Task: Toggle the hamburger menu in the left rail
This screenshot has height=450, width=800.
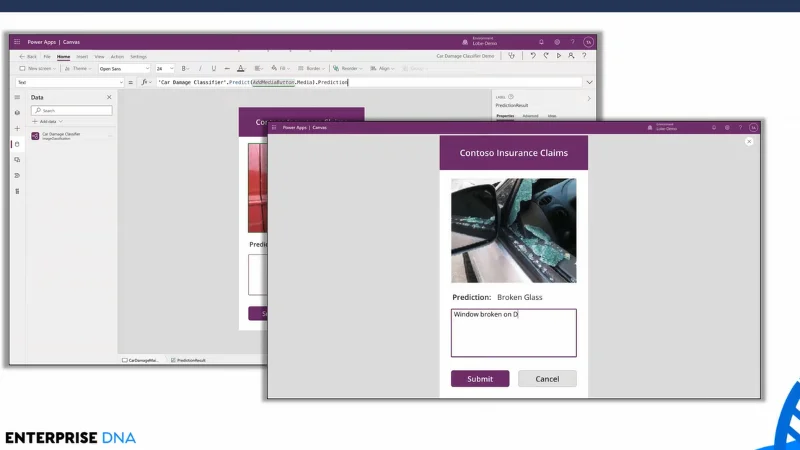Action: pyautogui.click(x=17, y=97)
